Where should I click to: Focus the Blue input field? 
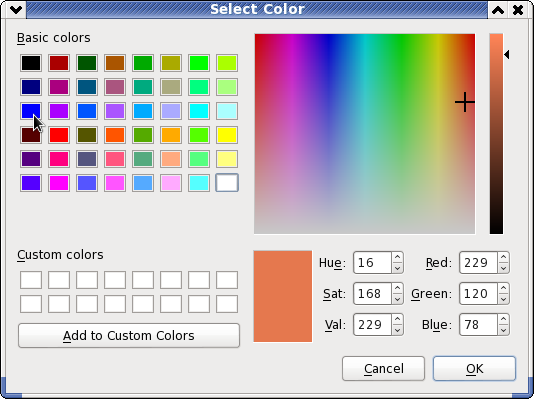[478, 324]
